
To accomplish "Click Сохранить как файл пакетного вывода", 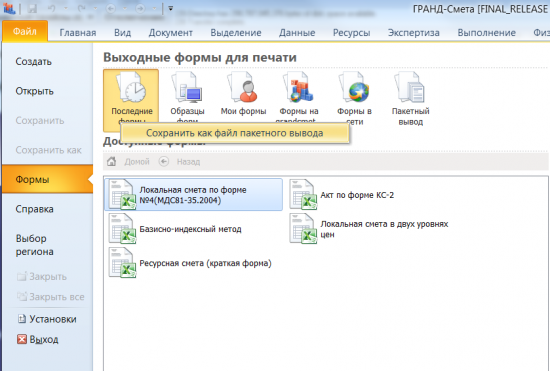I will [x=235, y=133].
